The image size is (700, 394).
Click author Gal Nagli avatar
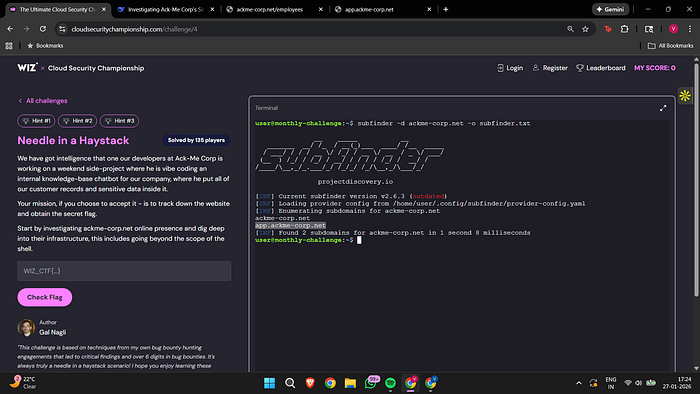click(x=26, y=328)
